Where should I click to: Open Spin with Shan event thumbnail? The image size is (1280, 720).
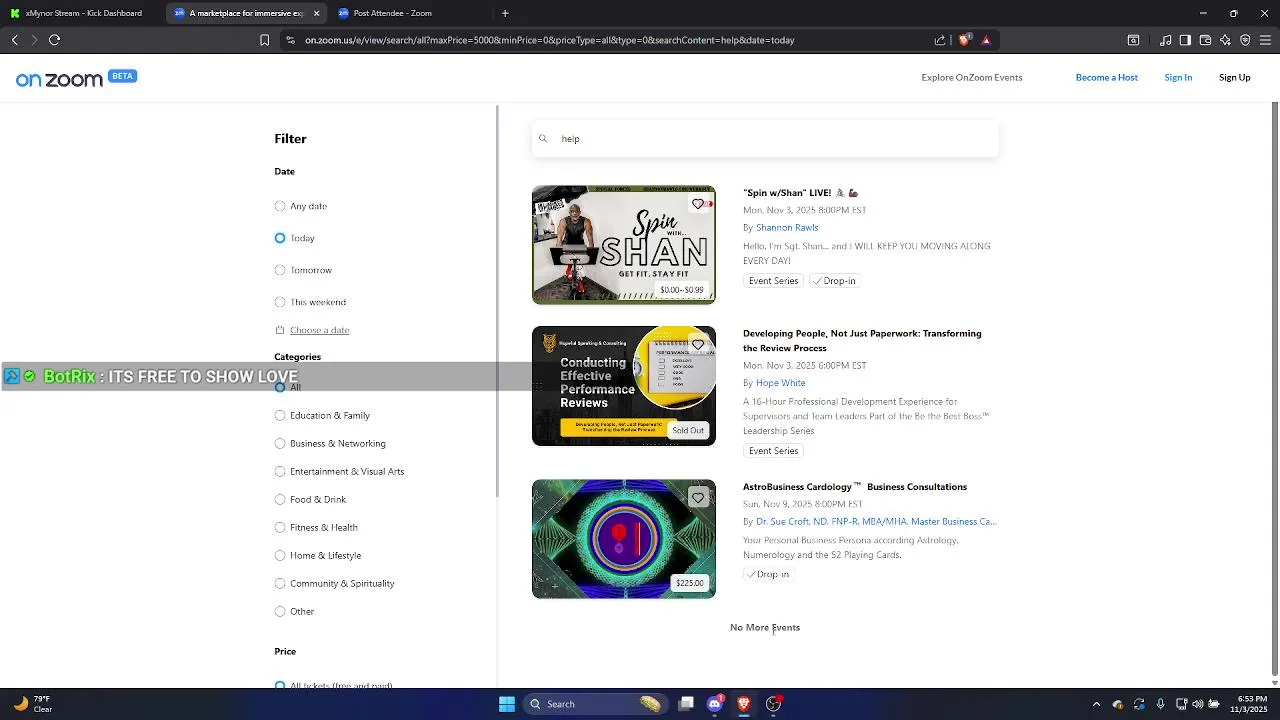pos(624,245)
